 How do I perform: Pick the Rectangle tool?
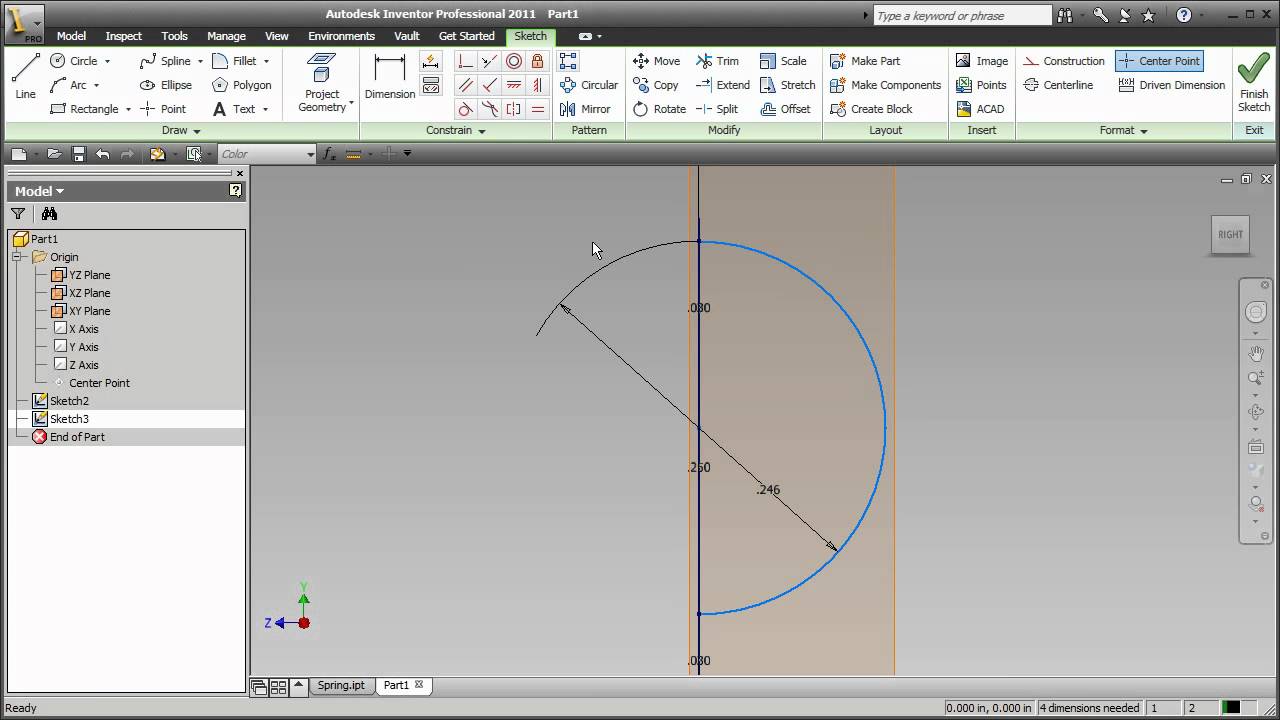tap(85, 109)
